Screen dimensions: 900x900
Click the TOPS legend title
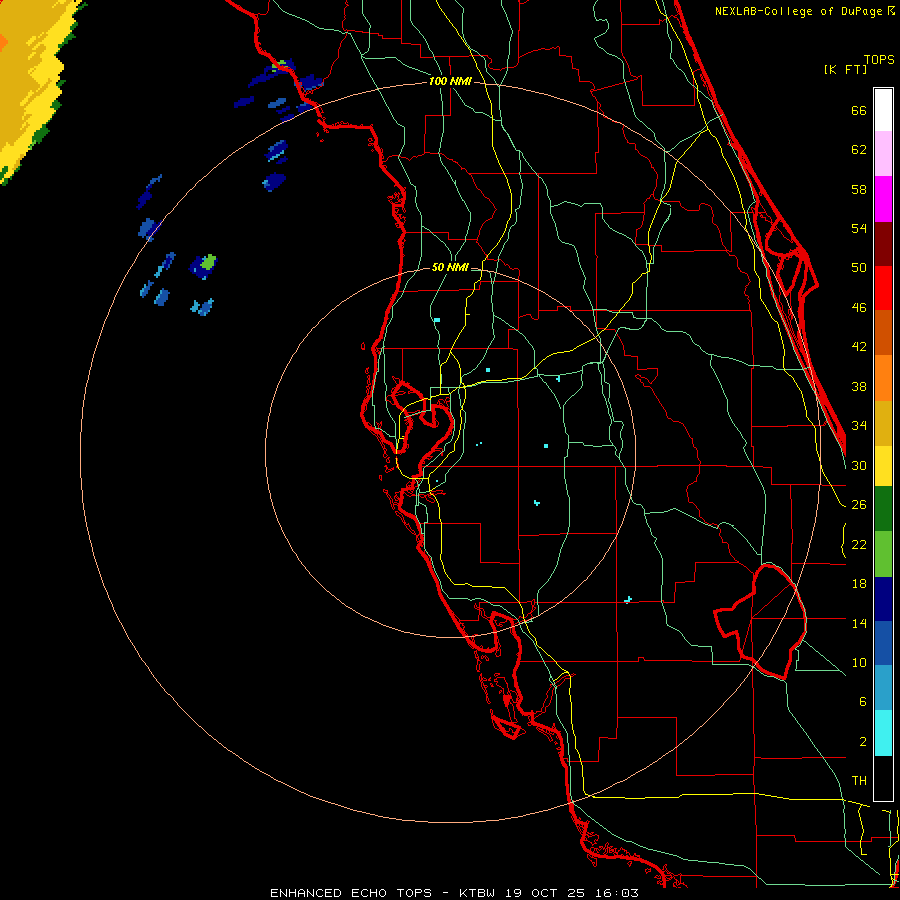pyautogui.click(x=879, y=60)
